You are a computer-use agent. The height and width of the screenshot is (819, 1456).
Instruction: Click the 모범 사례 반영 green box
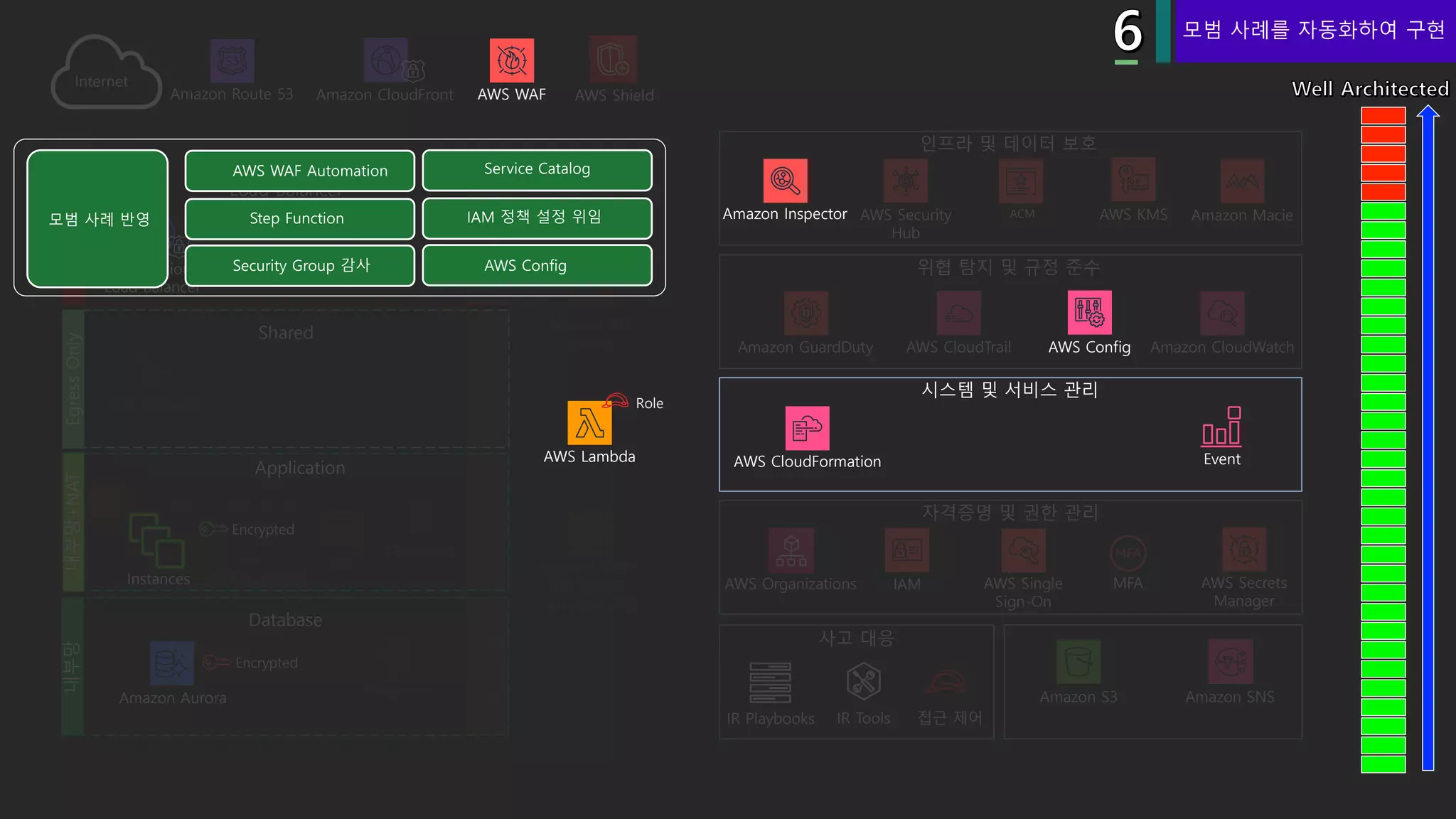pyautogui.click(x=97, y=218)
